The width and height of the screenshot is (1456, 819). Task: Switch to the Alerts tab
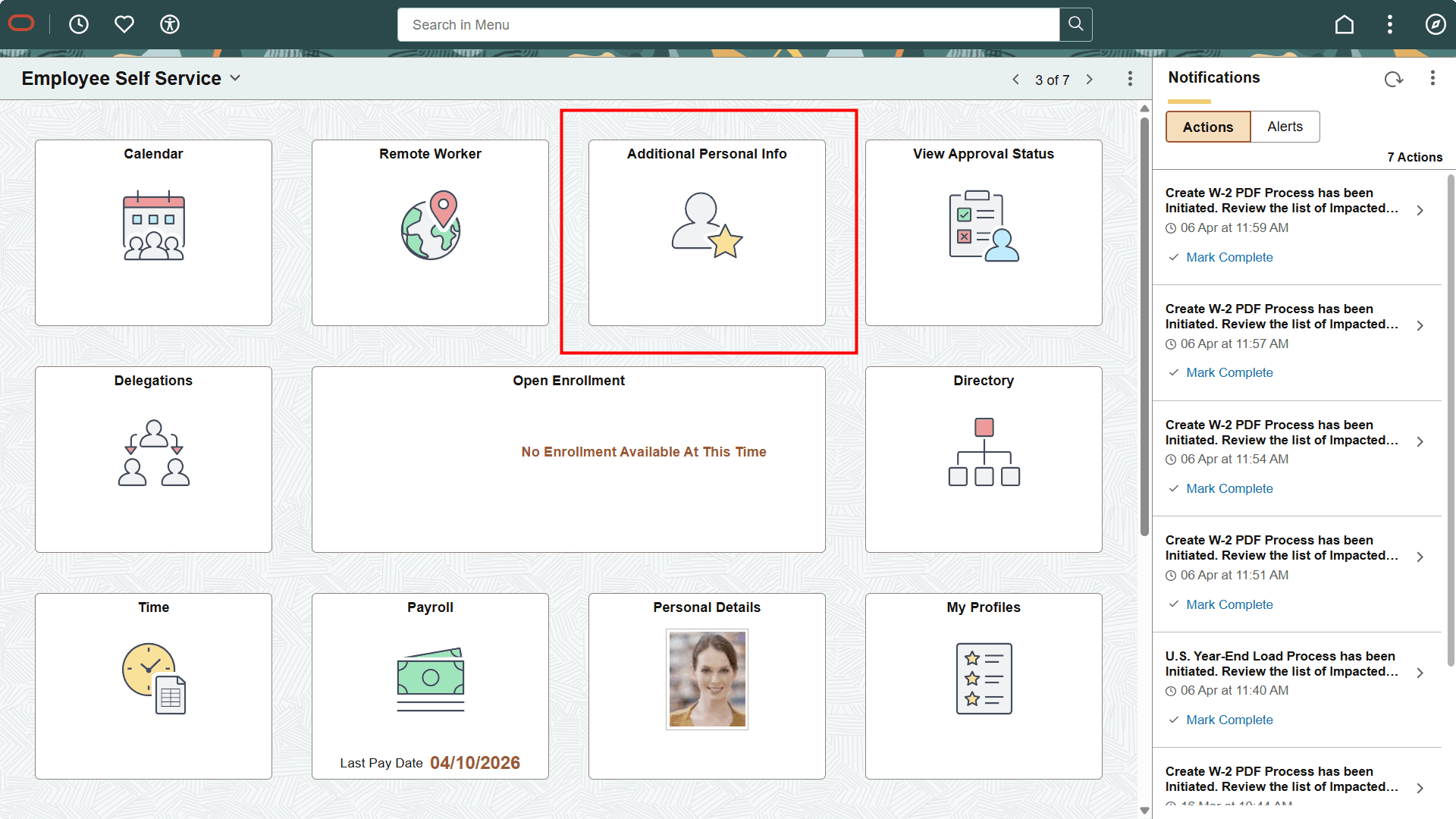pyautogui.click(x=1285, y=127)
